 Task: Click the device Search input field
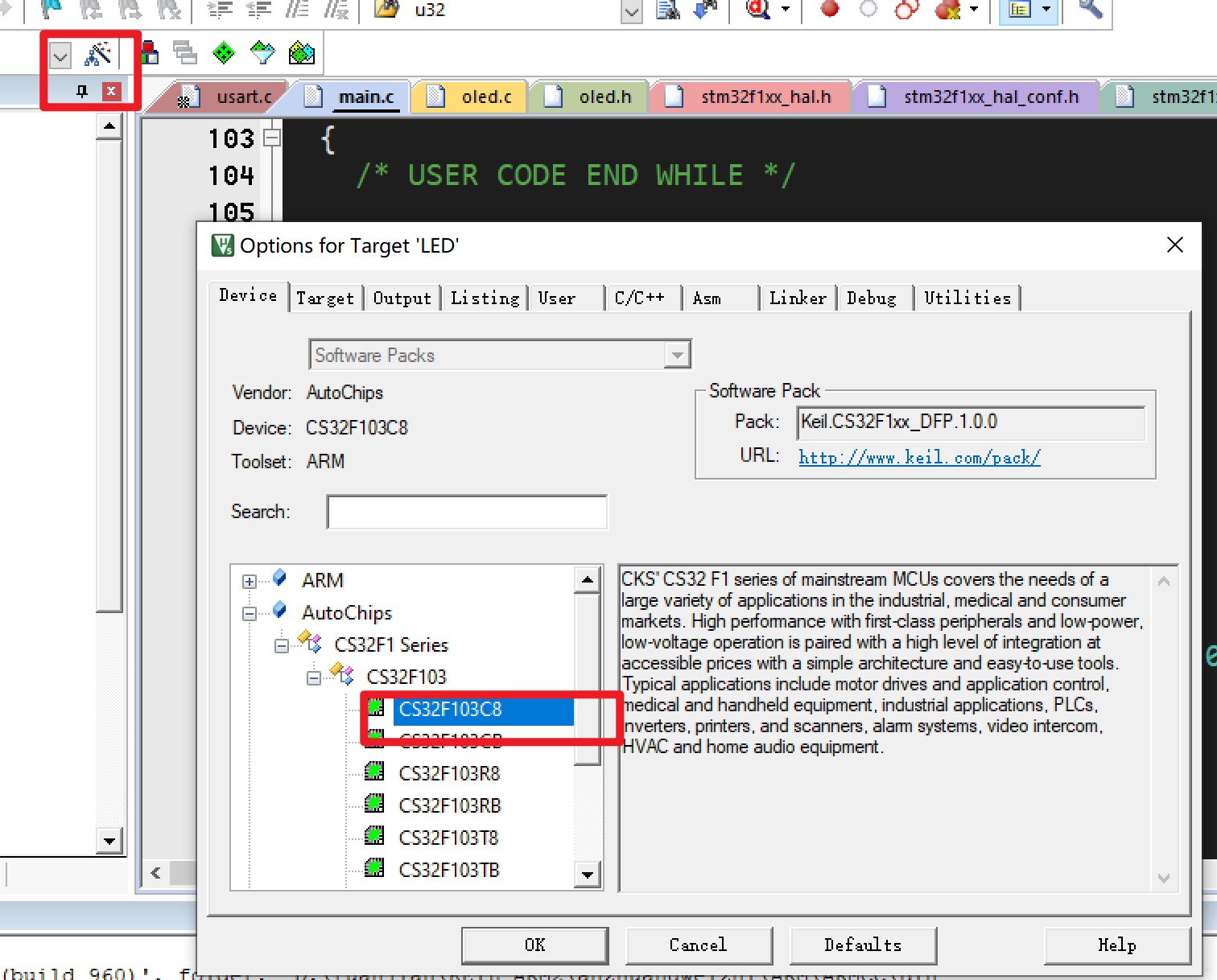467,512
